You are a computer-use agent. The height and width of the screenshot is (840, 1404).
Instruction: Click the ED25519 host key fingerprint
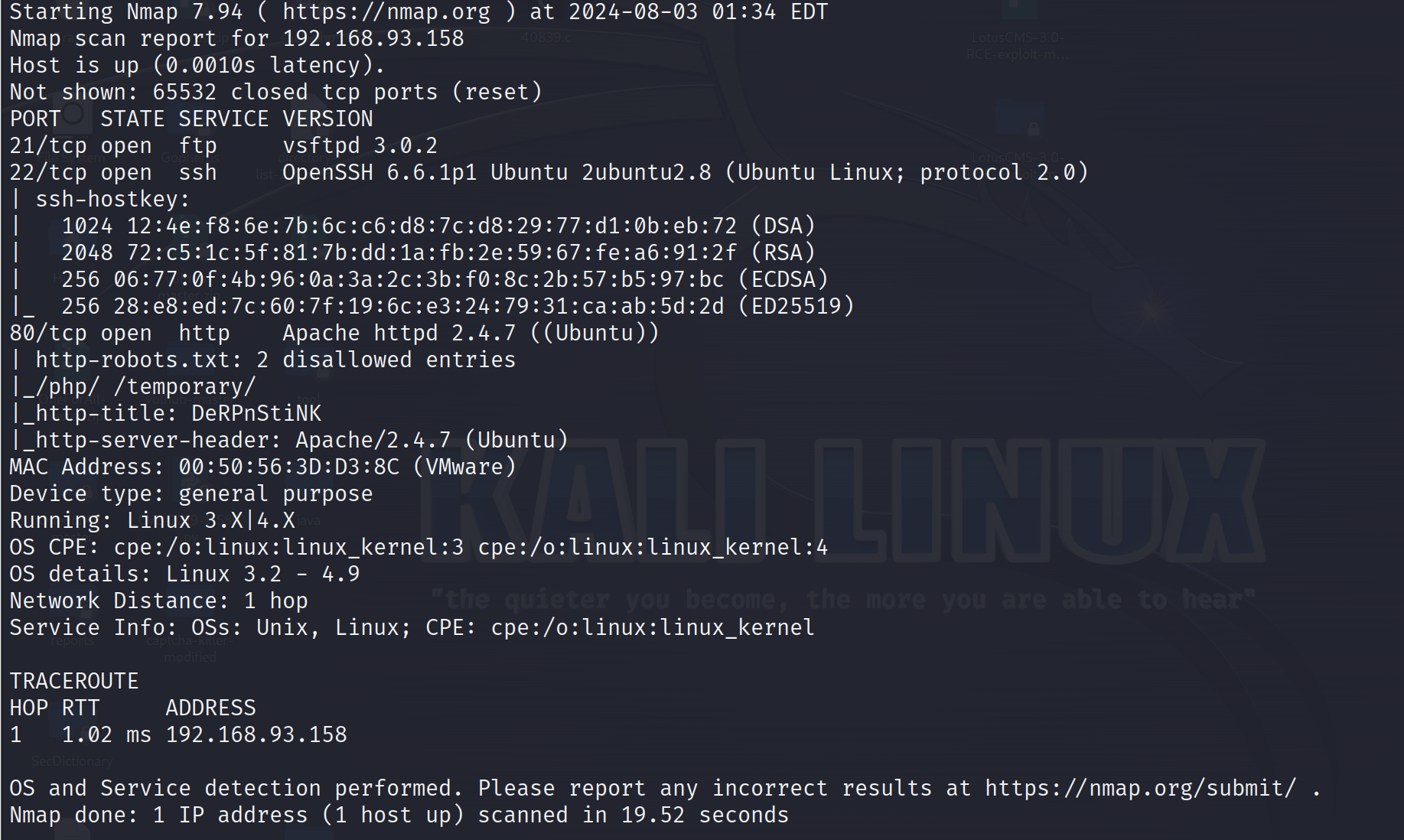(x=419, y=307)
